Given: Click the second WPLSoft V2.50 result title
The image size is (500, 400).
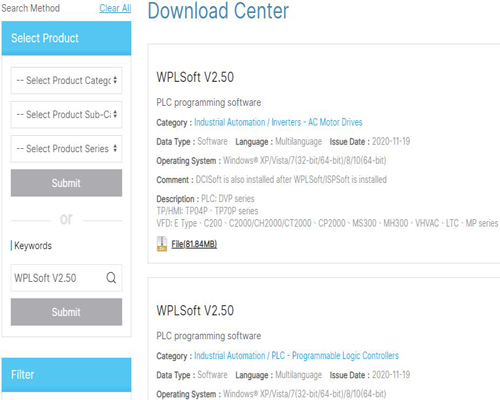Looking at the screenshot, I should [195, 310].
